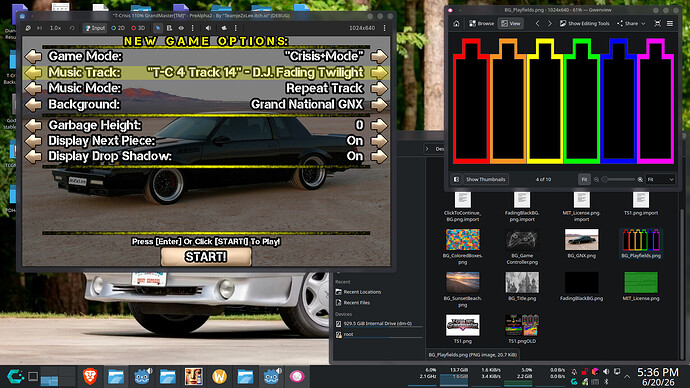The width and height of the screenshot is (690, 388).
Task: Launch Brave browser from taskbar
Action: click(90, 377)
